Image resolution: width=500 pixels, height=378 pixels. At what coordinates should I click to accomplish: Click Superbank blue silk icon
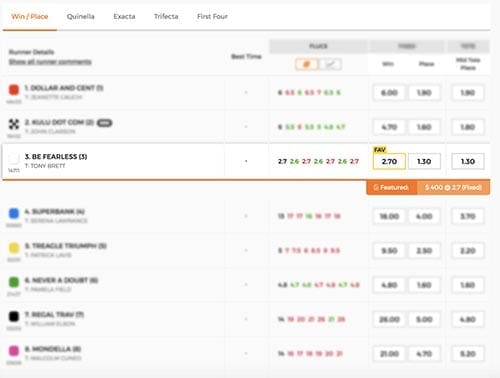pos(14,213)
